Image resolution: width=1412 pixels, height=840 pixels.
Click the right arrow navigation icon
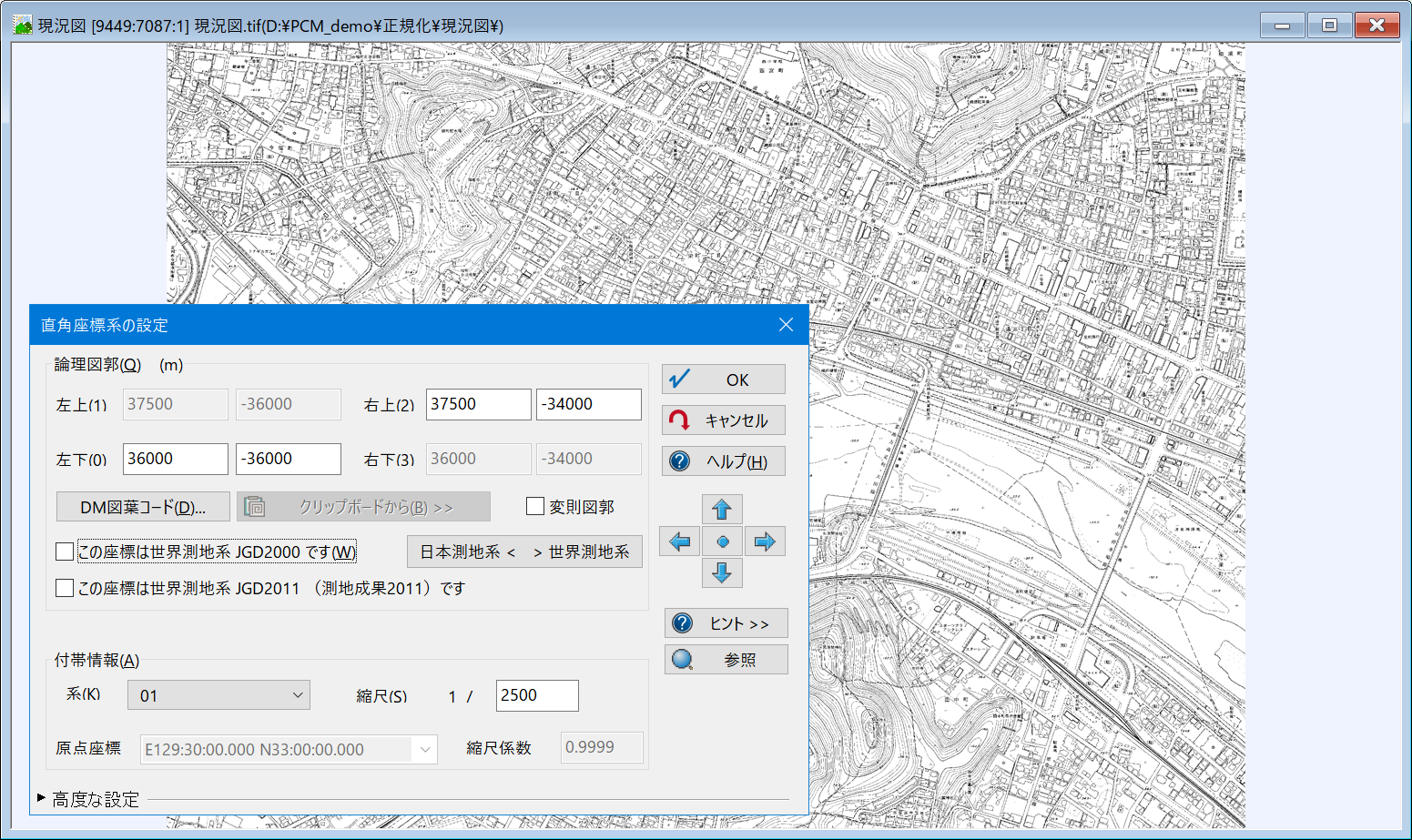(x=765, y=542)
